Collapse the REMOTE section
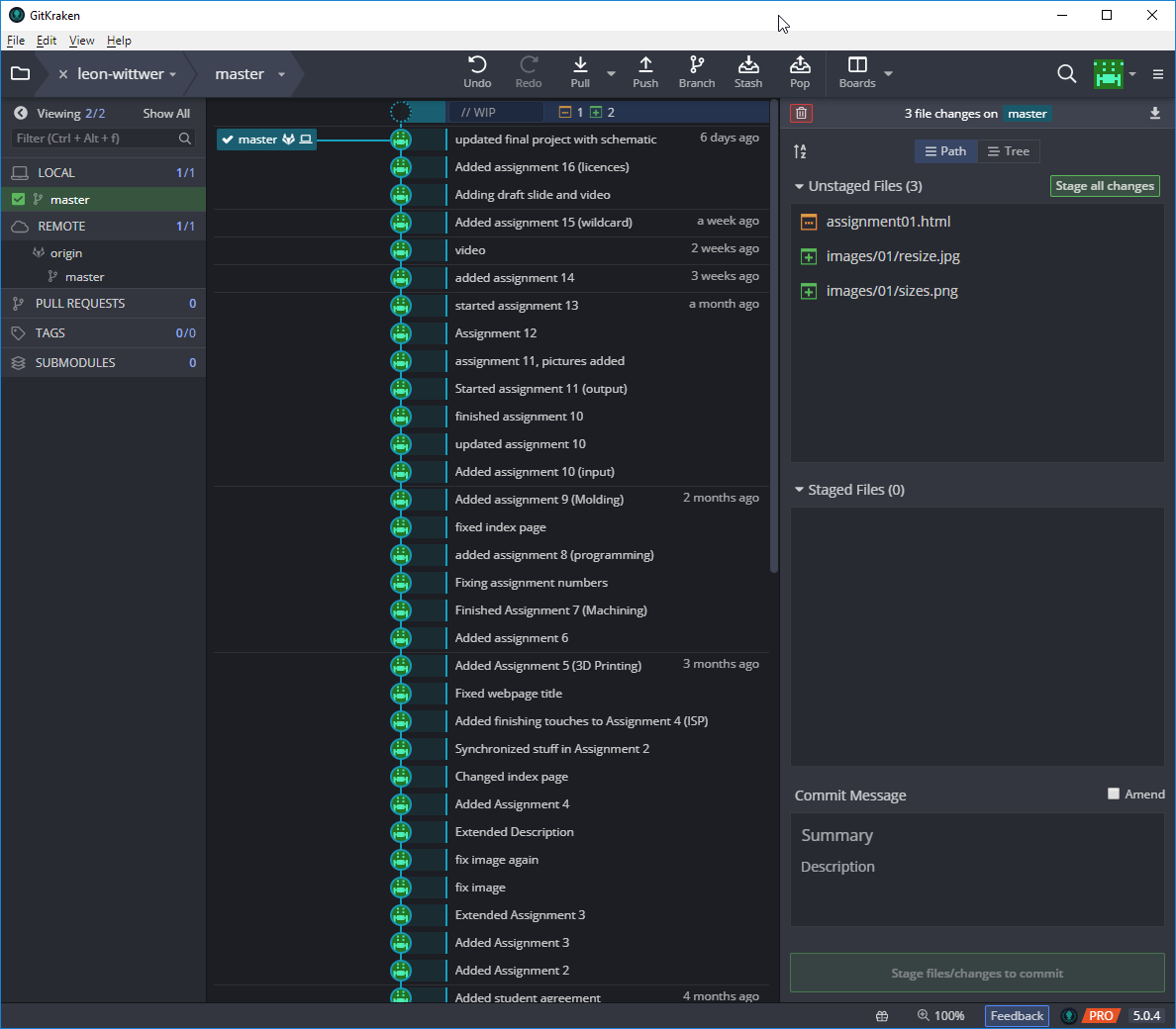Viewport: 1176px width, 1029px height. 104,227
